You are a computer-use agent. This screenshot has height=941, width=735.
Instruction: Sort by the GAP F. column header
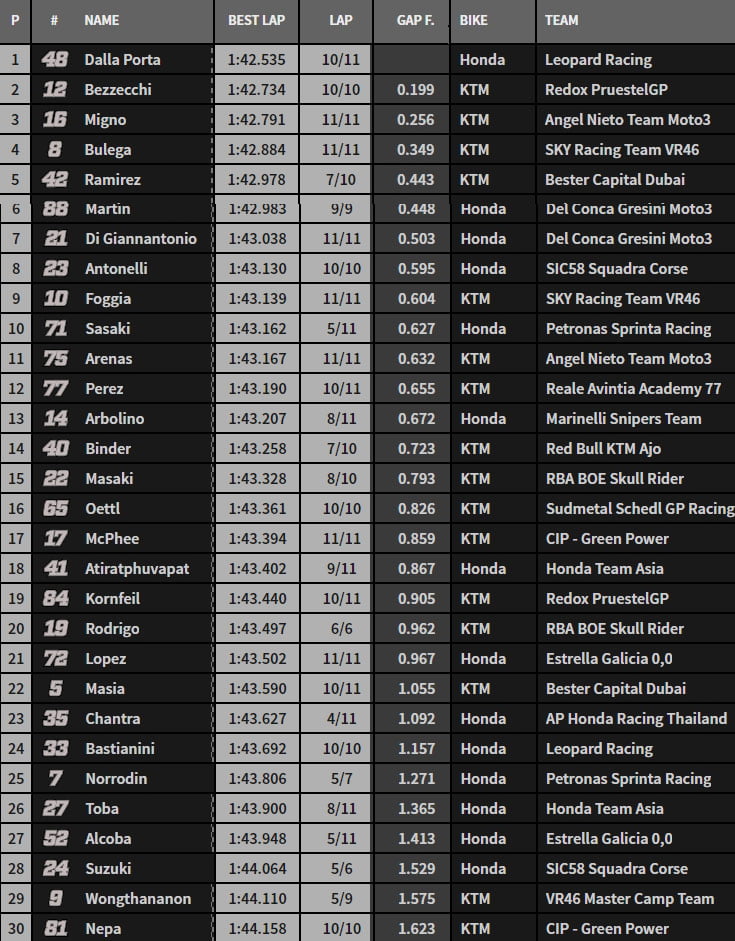point(405,20)
